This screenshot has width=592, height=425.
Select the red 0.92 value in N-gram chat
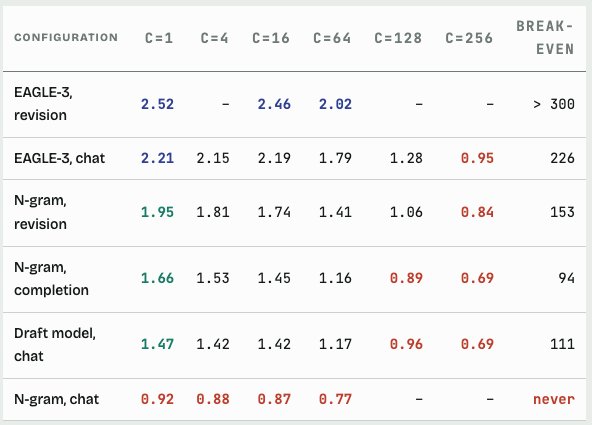(x=157, y=399)
